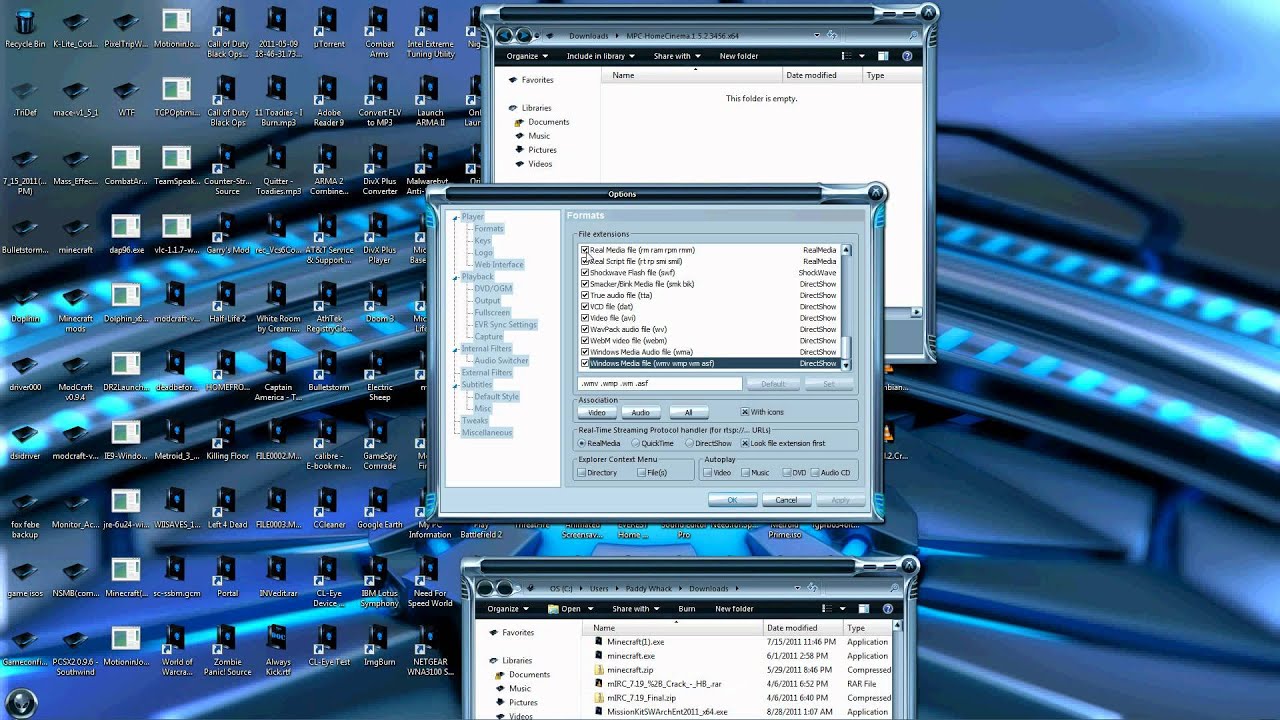
Task: Open the Google Earth desktop shortcut
Action: 379,508
